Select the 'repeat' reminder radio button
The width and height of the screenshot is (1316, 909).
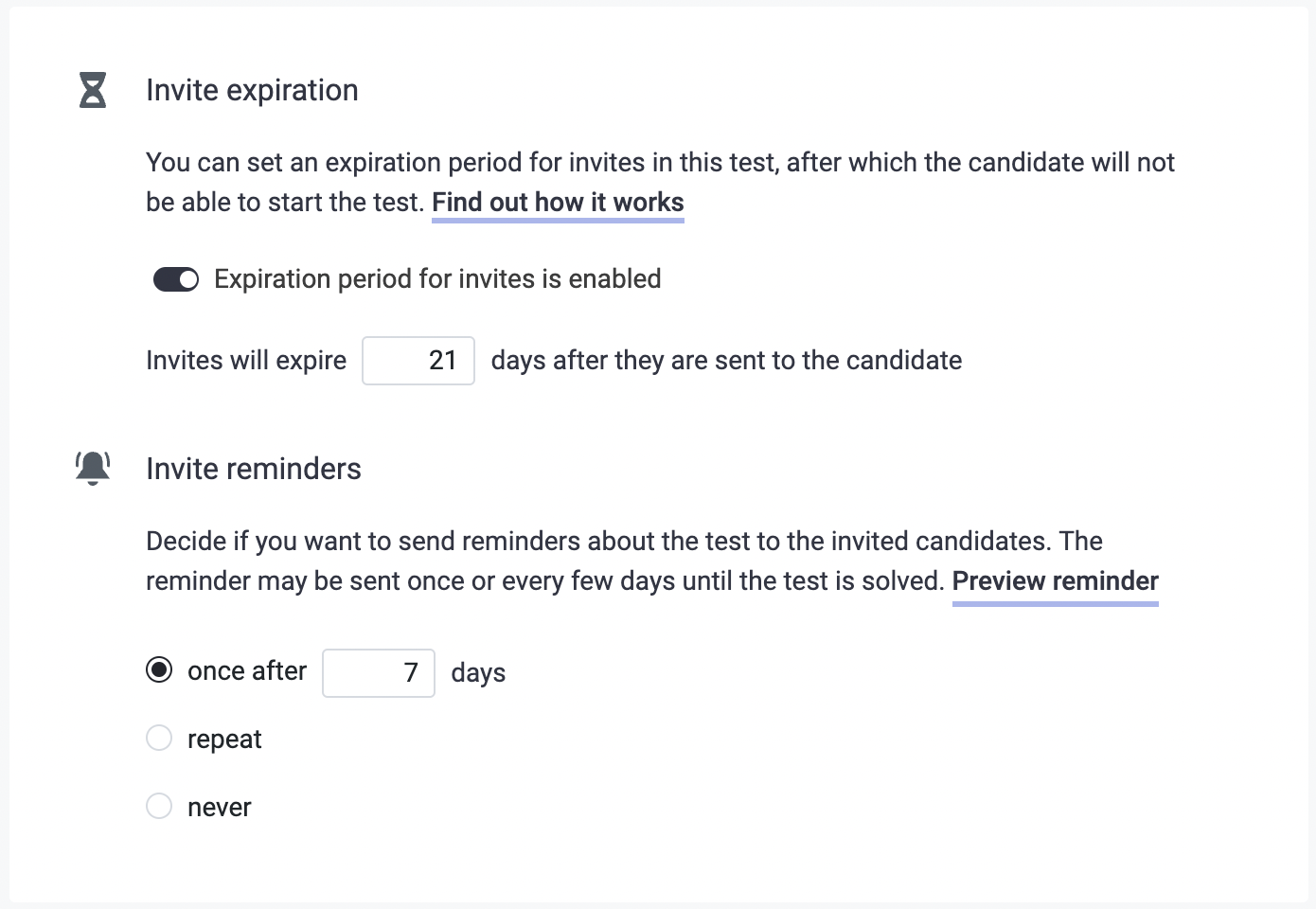tap(159, 738)
